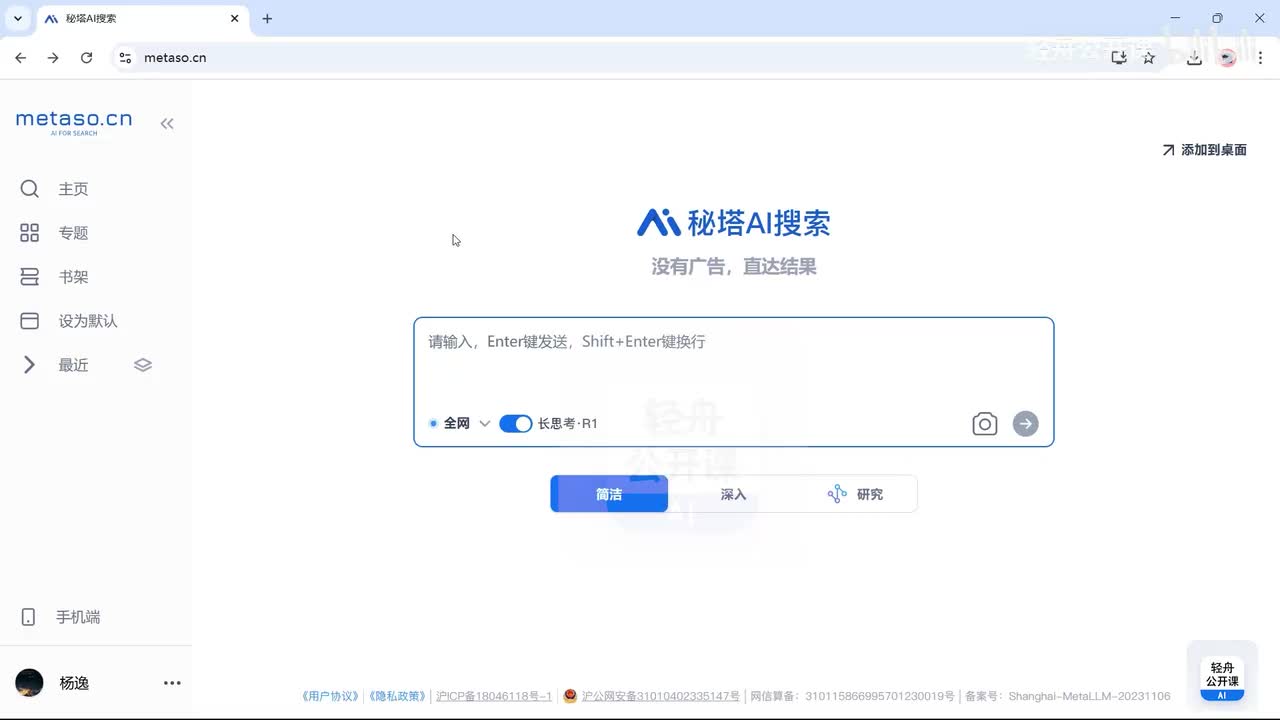The width and height of the screenshot is (1280, 720).
Task: Toggle the 长思考·R1 switch
Action: coord(515,424)
